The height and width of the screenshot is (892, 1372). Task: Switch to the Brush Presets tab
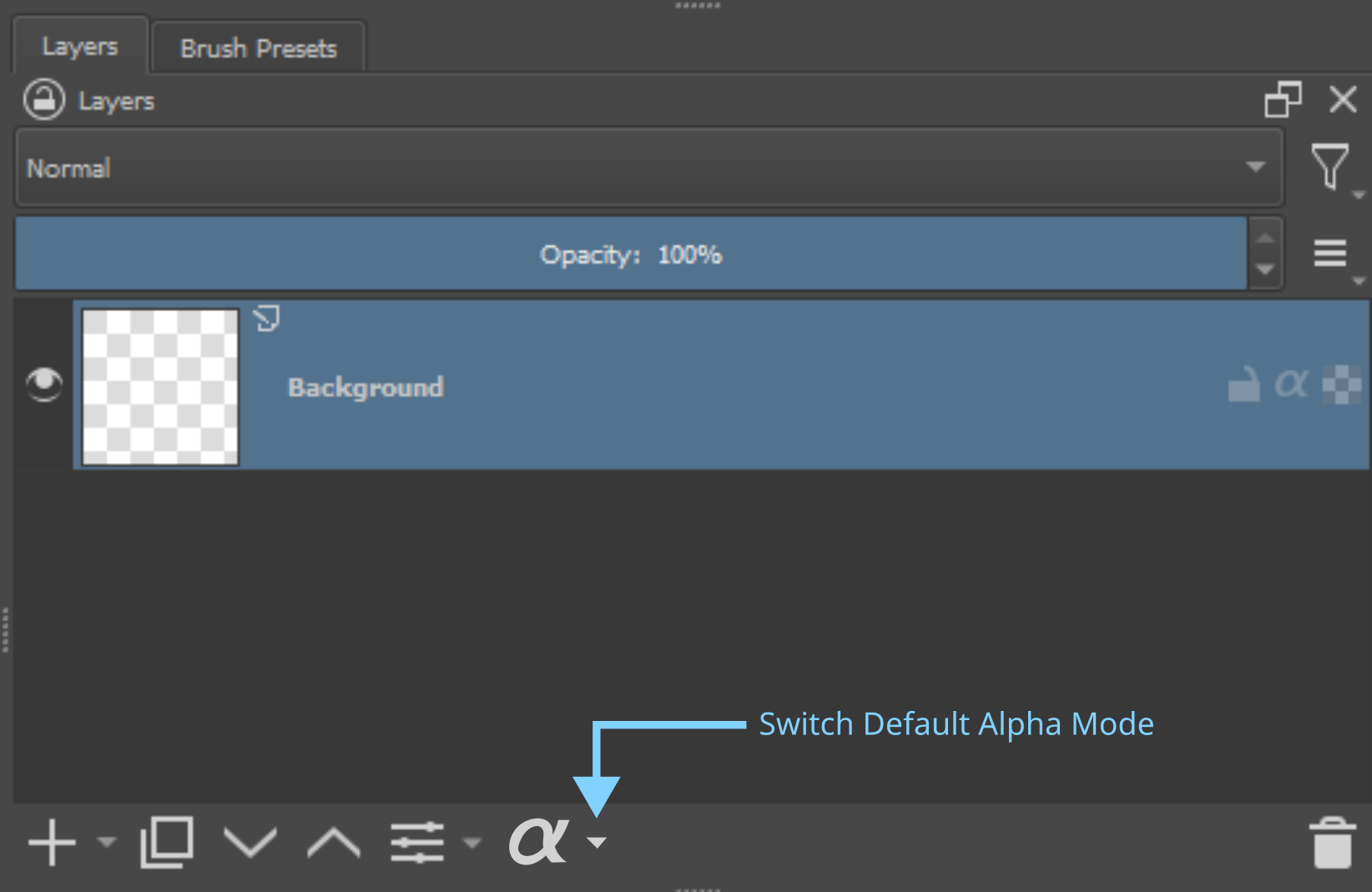[258, 48]
